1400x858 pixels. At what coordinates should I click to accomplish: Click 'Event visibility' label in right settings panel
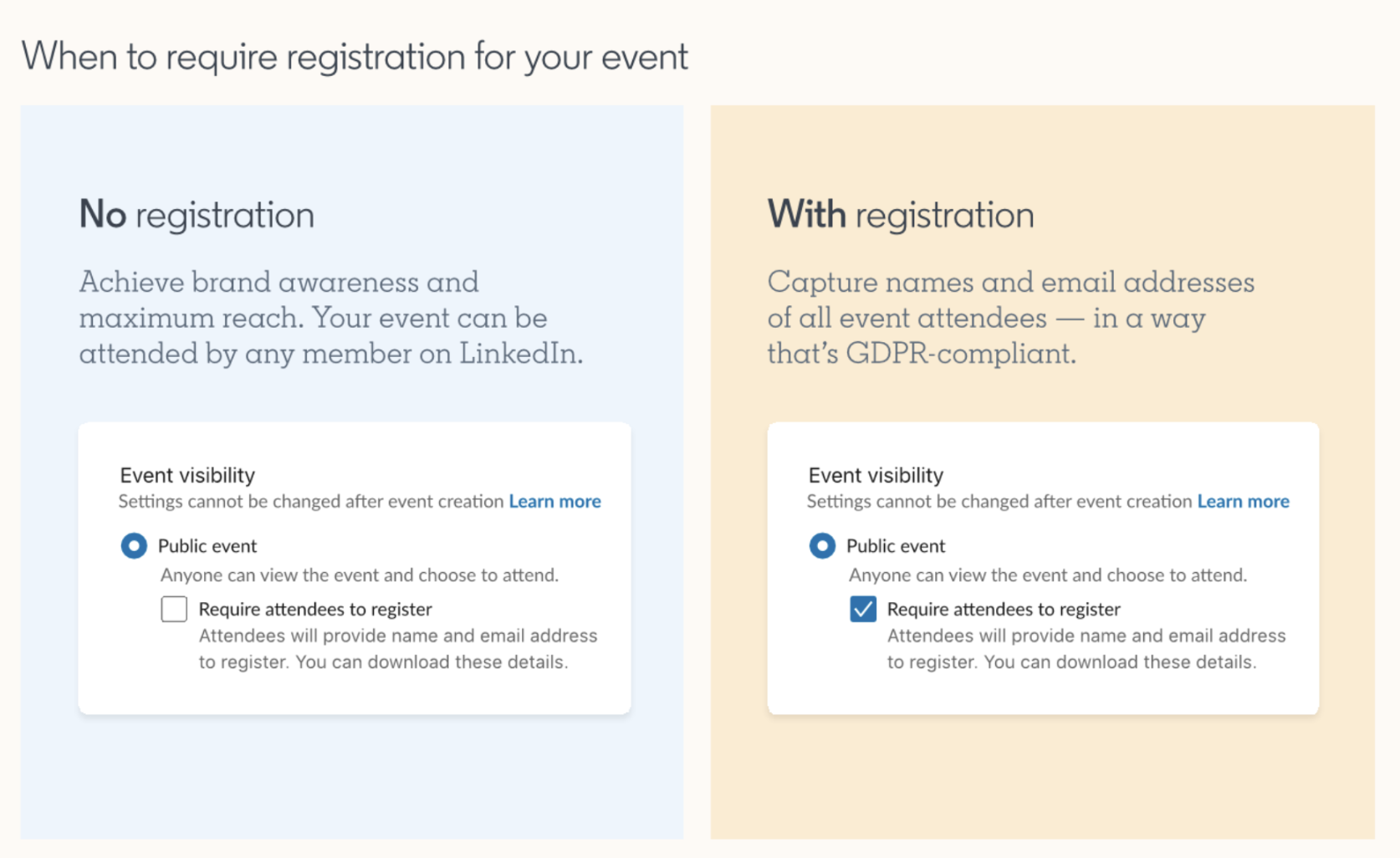coord(875,475)
